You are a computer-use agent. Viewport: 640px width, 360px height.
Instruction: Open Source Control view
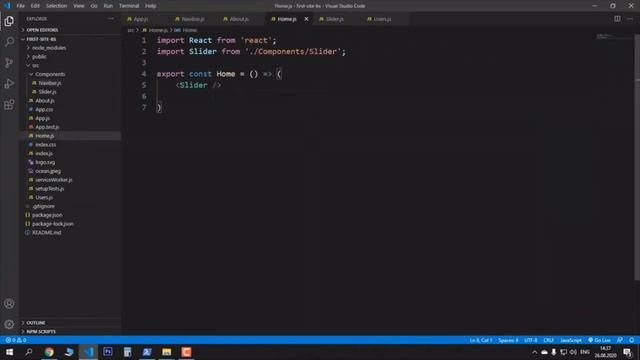coord(9,62)
